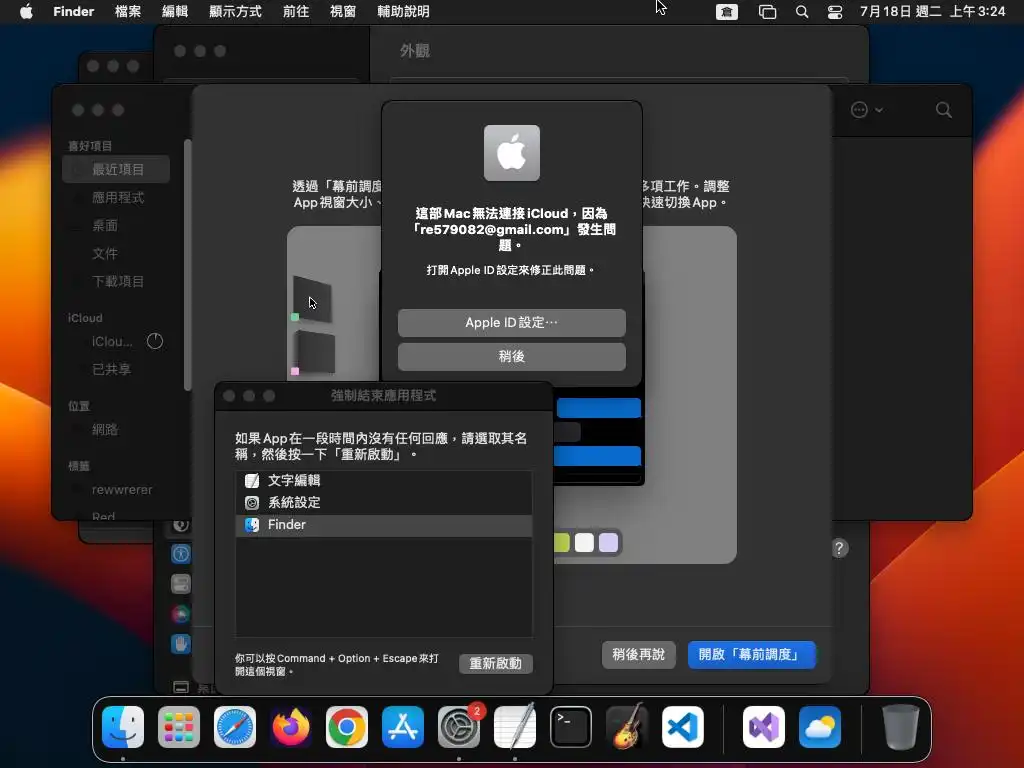The width and height of the screenshot is (1024, 768).
Task: Click 開啟「幕前調度」 button
Action: [x=752, y=654]
